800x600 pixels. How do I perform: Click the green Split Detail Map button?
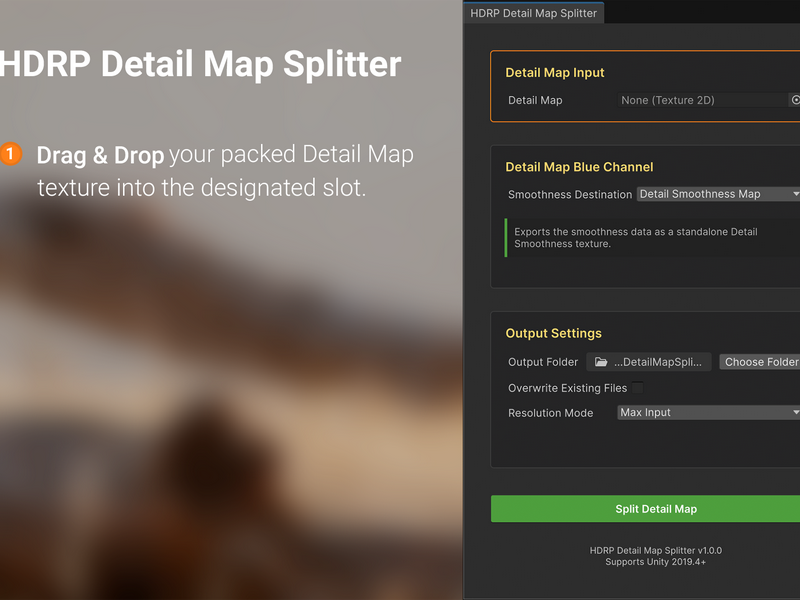click(645, 509)
